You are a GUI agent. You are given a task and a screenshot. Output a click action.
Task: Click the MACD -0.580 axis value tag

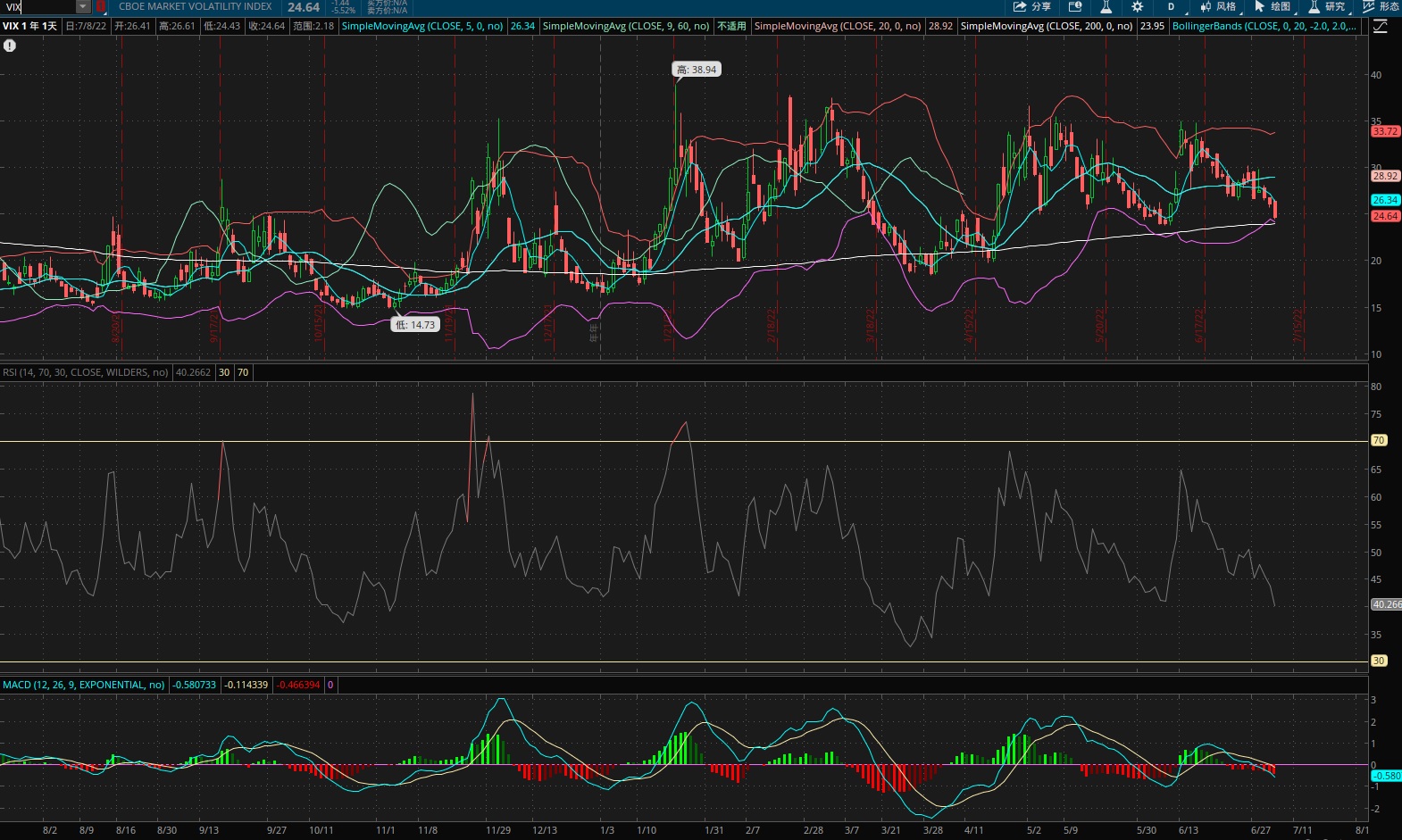pos(1386,776)
